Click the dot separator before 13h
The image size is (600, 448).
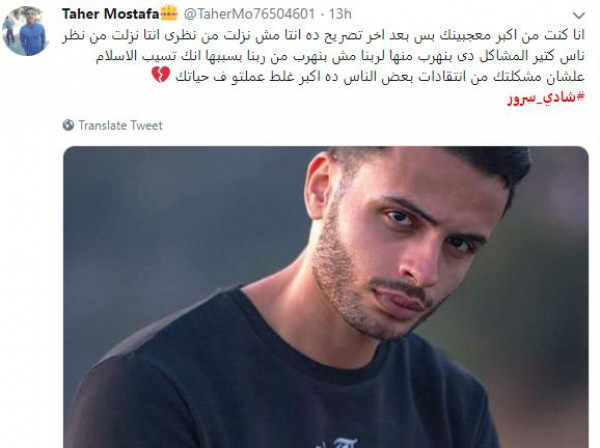pos(322,15)
